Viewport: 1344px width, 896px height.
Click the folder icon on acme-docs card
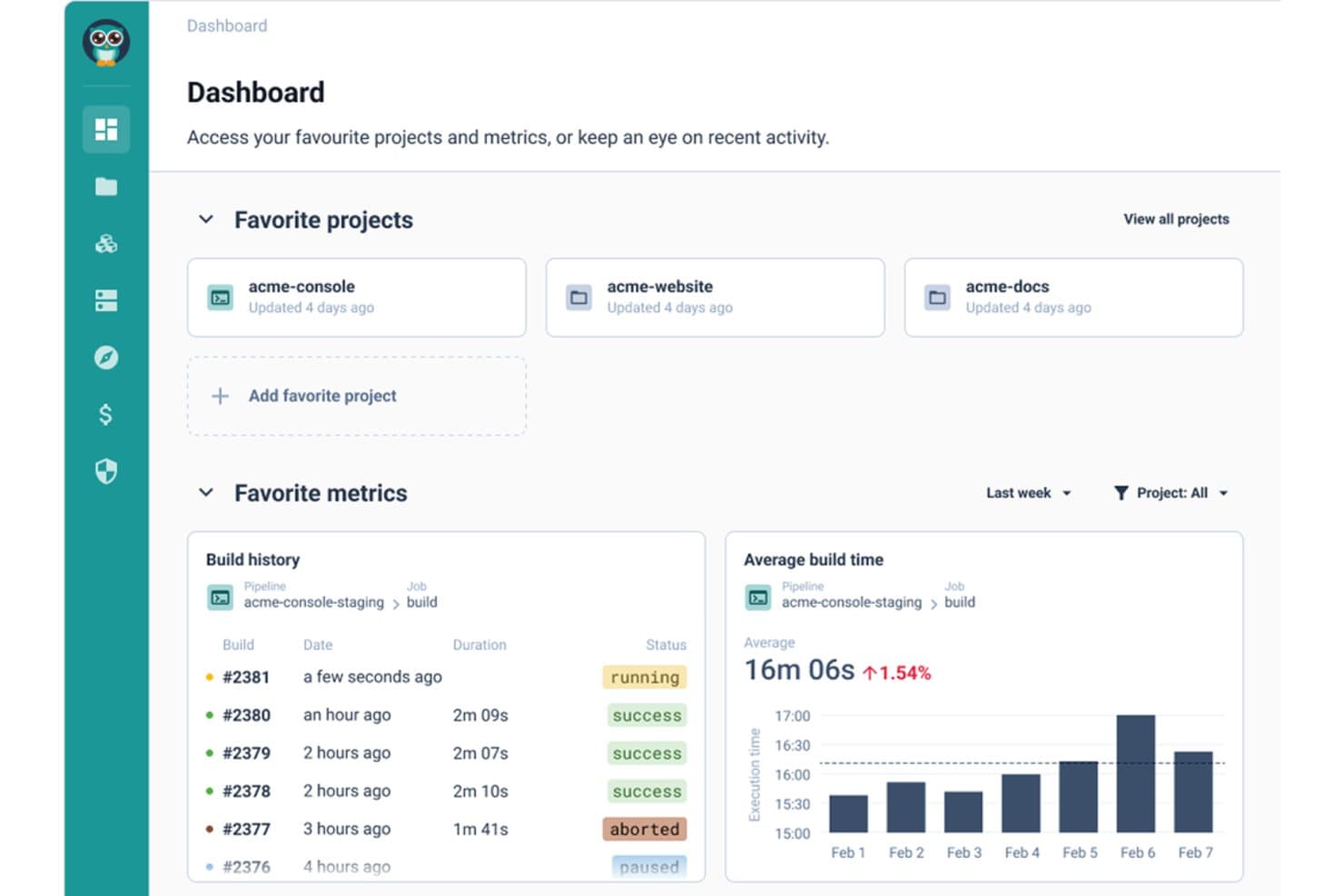(937, 297)
